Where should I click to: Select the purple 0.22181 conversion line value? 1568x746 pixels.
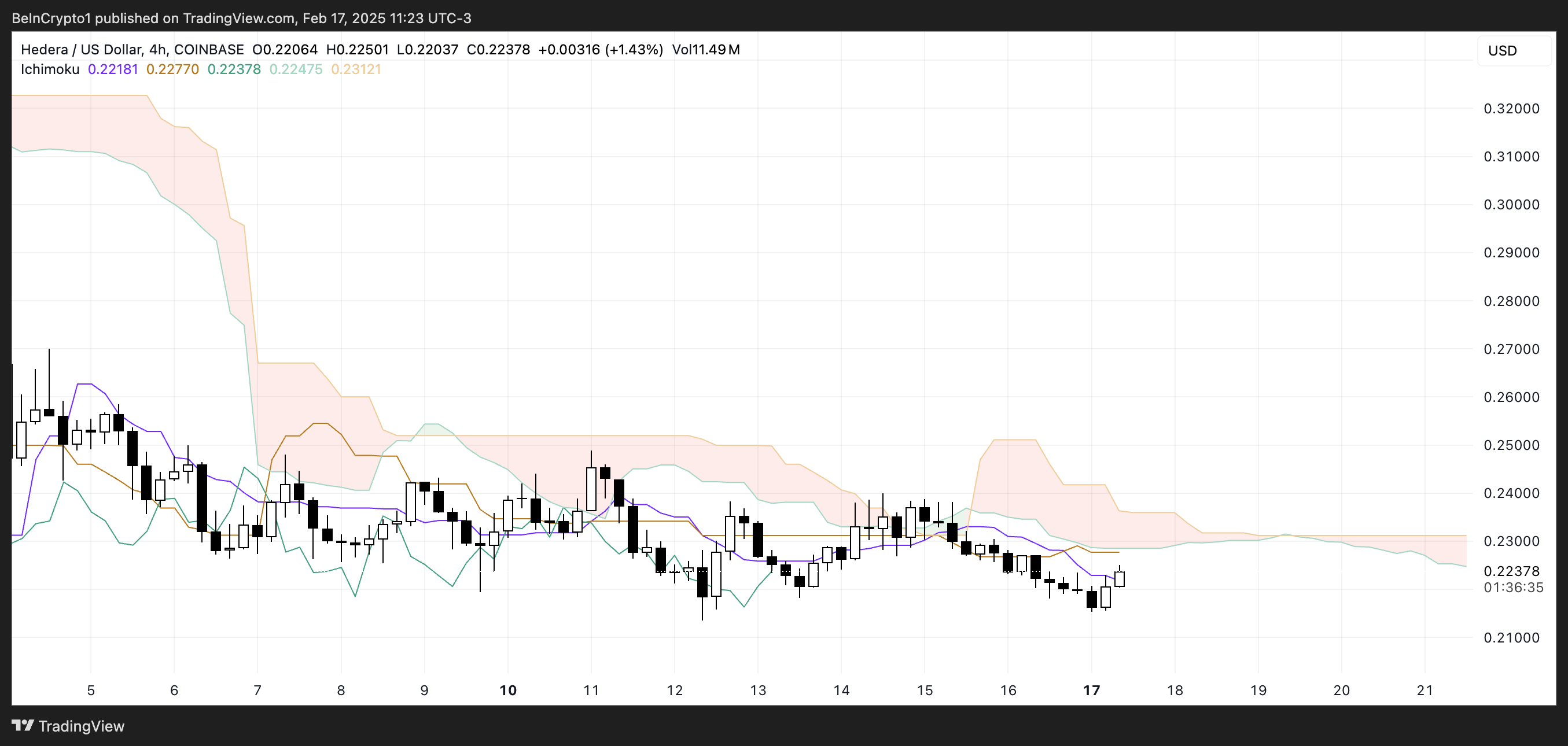pos(113,69)
